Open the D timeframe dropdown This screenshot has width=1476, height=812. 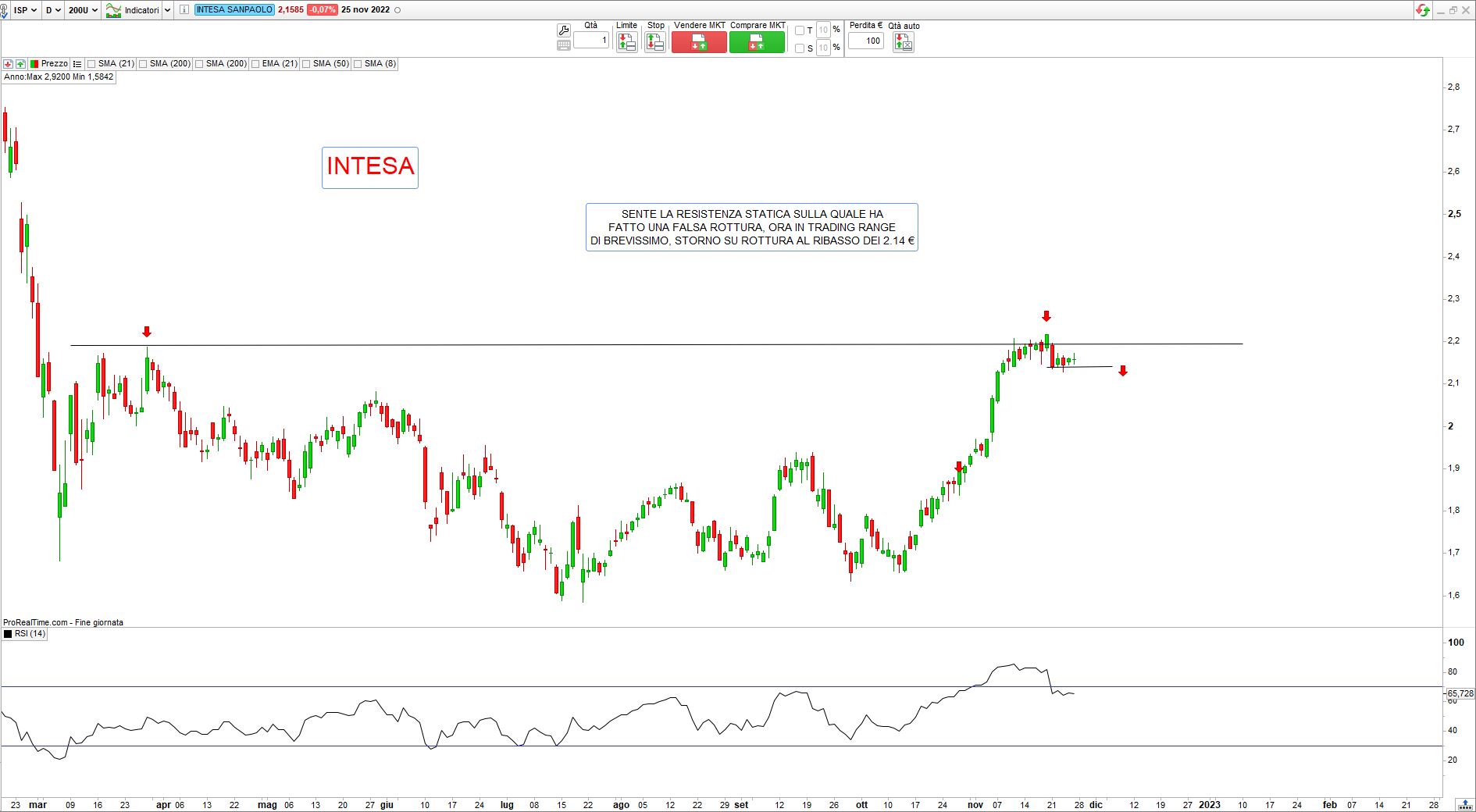(53, 10)
